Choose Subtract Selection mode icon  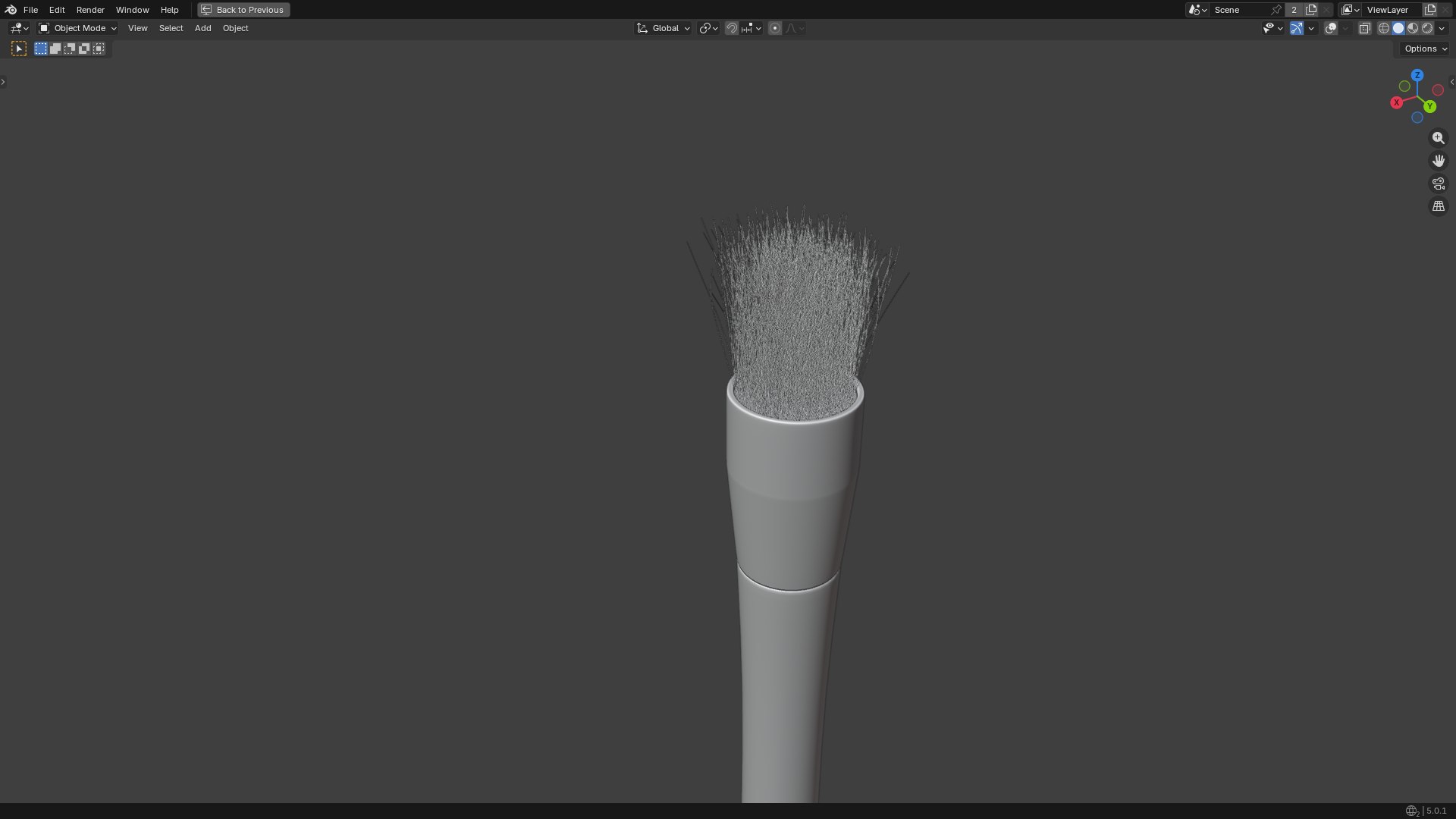[70, 49]
